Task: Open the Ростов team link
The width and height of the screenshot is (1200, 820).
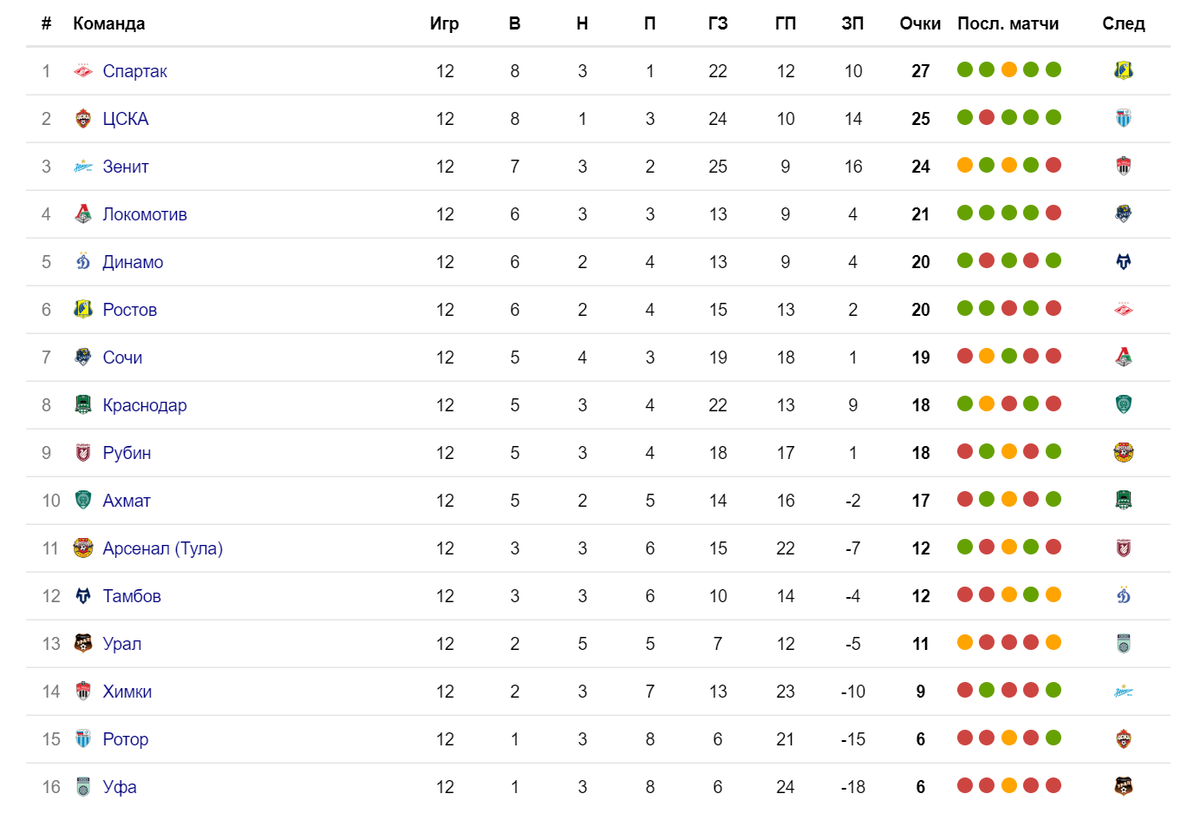Action: click(130, 310)
